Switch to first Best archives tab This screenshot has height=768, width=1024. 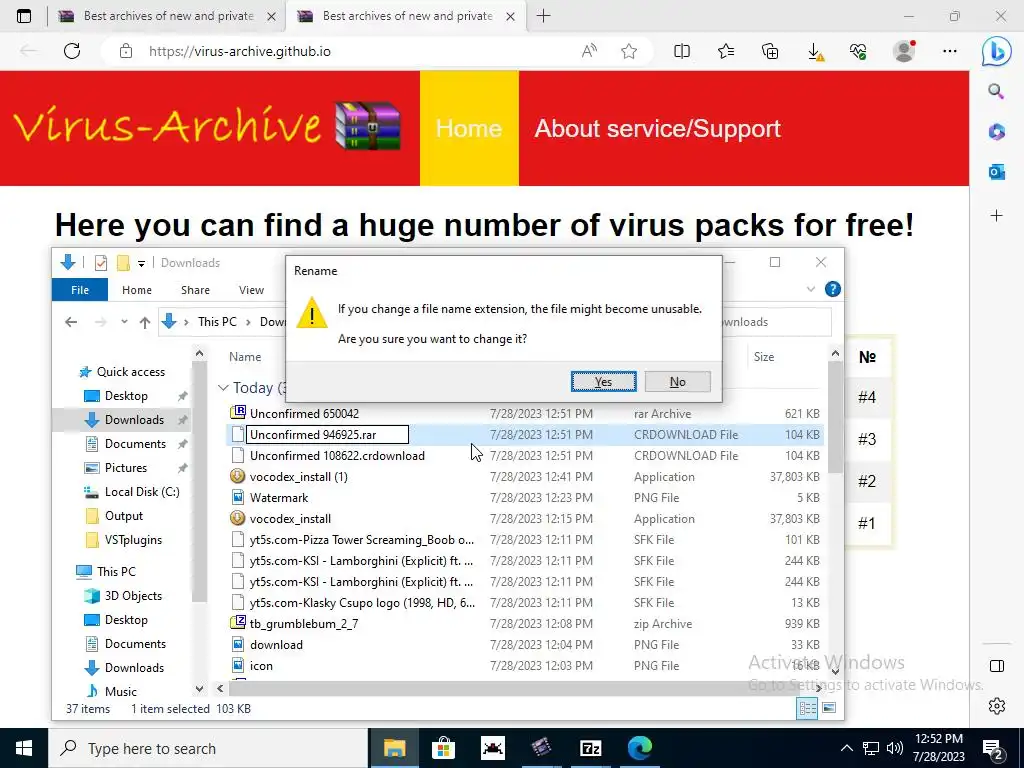pos(167,16)
